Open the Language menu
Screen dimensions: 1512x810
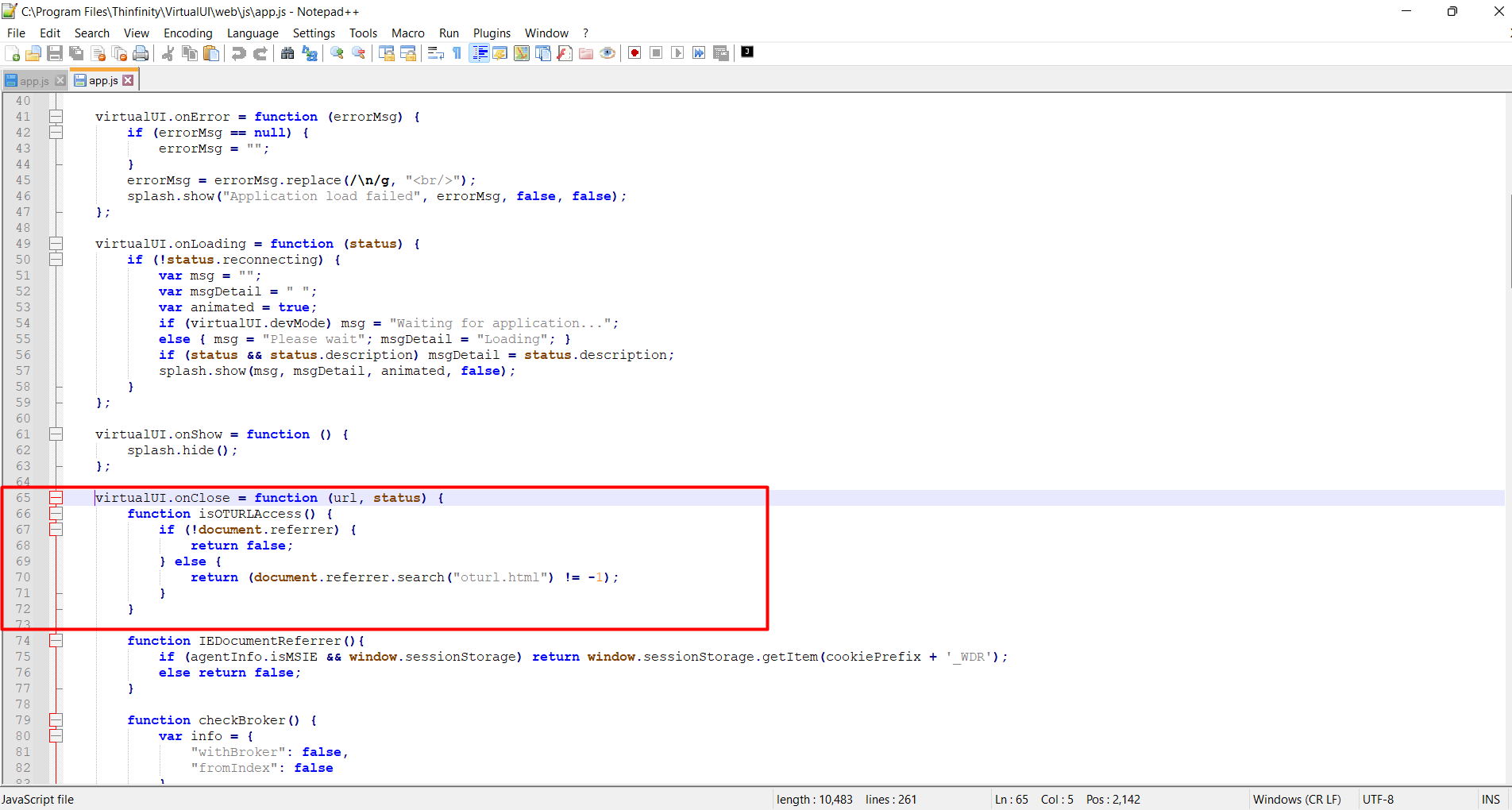253,33
